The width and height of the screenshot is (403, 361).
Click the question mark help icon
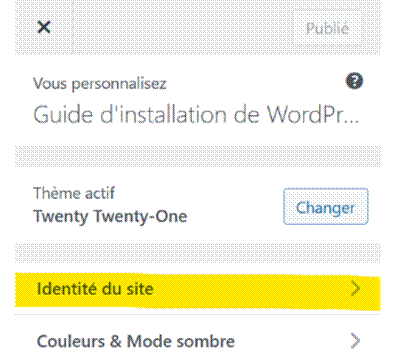(354, 81)
